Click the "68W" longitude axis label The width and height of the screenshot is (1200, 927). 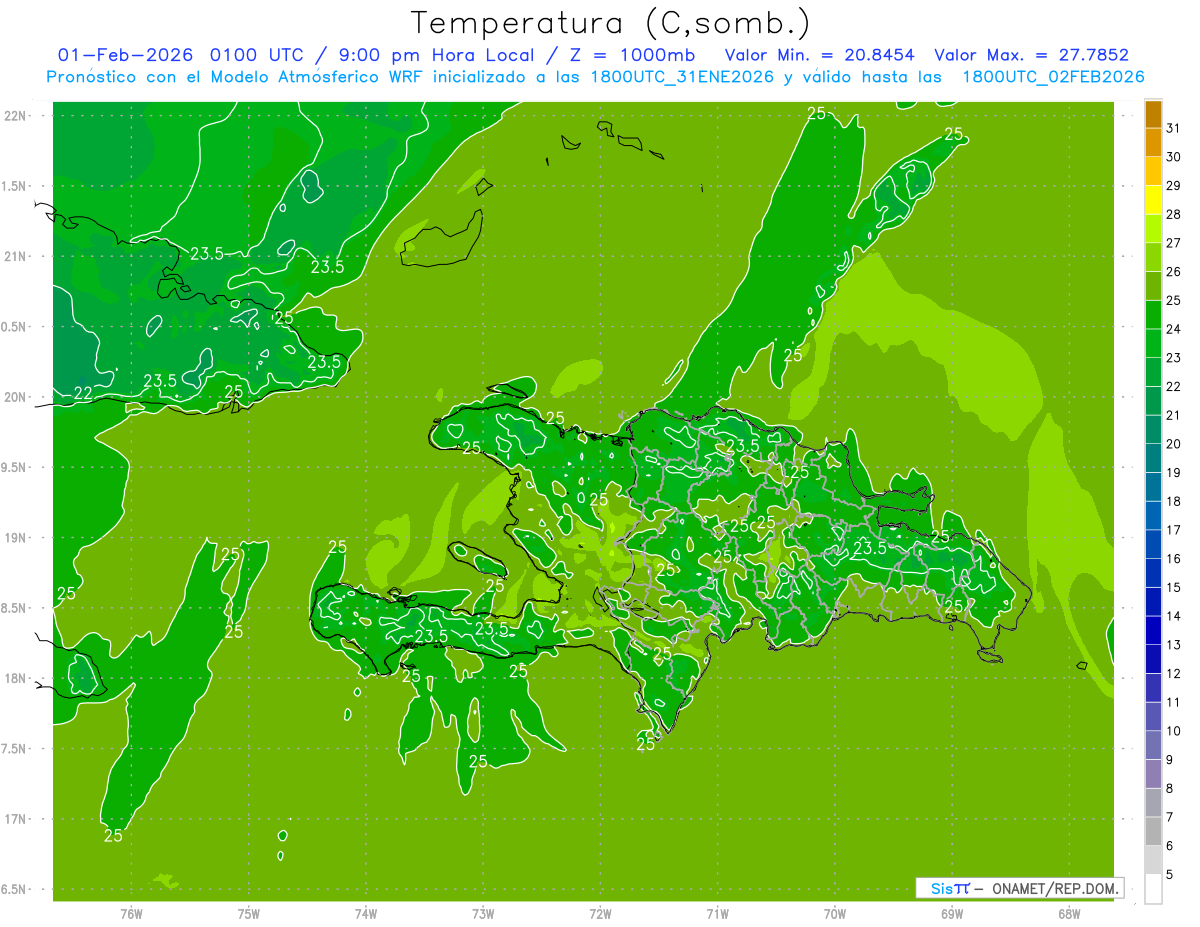click(x=1069, y=914)
